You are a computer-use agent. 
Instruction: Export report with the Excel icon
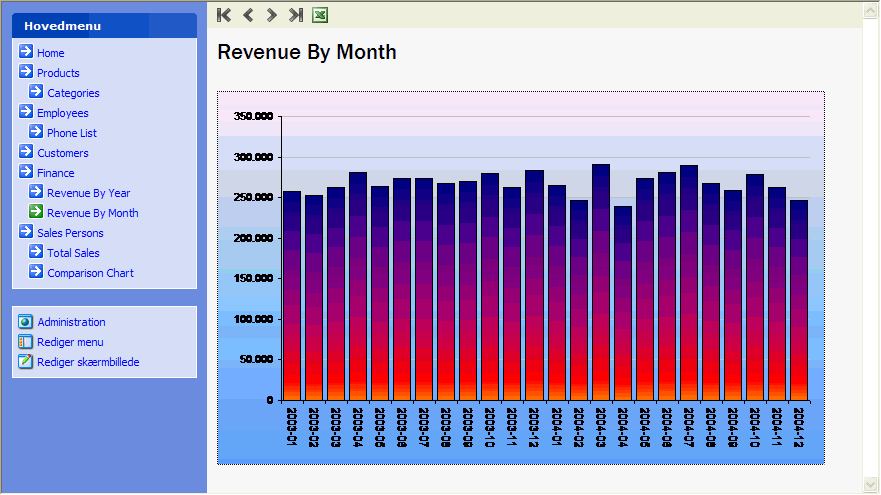[320, 15]
